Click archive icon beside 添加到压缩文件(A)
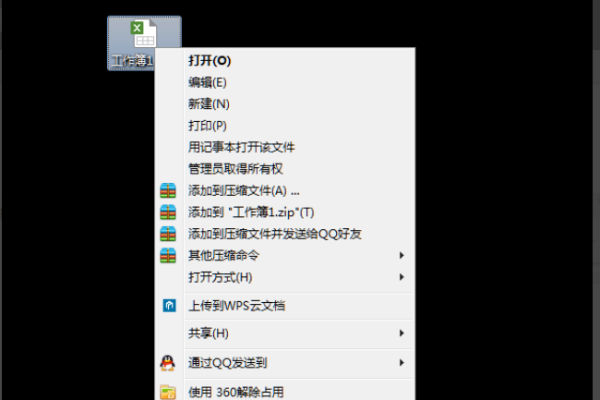The image size is (600, 400). pos(168,191)
